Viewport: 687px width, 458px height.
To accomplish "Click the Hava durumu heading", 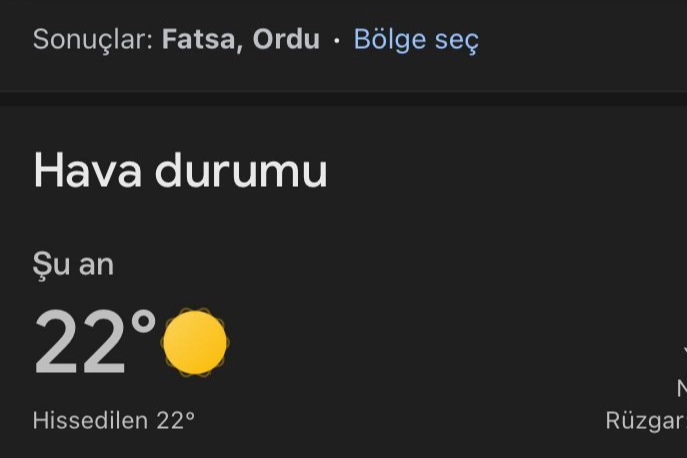I will 181,170.
